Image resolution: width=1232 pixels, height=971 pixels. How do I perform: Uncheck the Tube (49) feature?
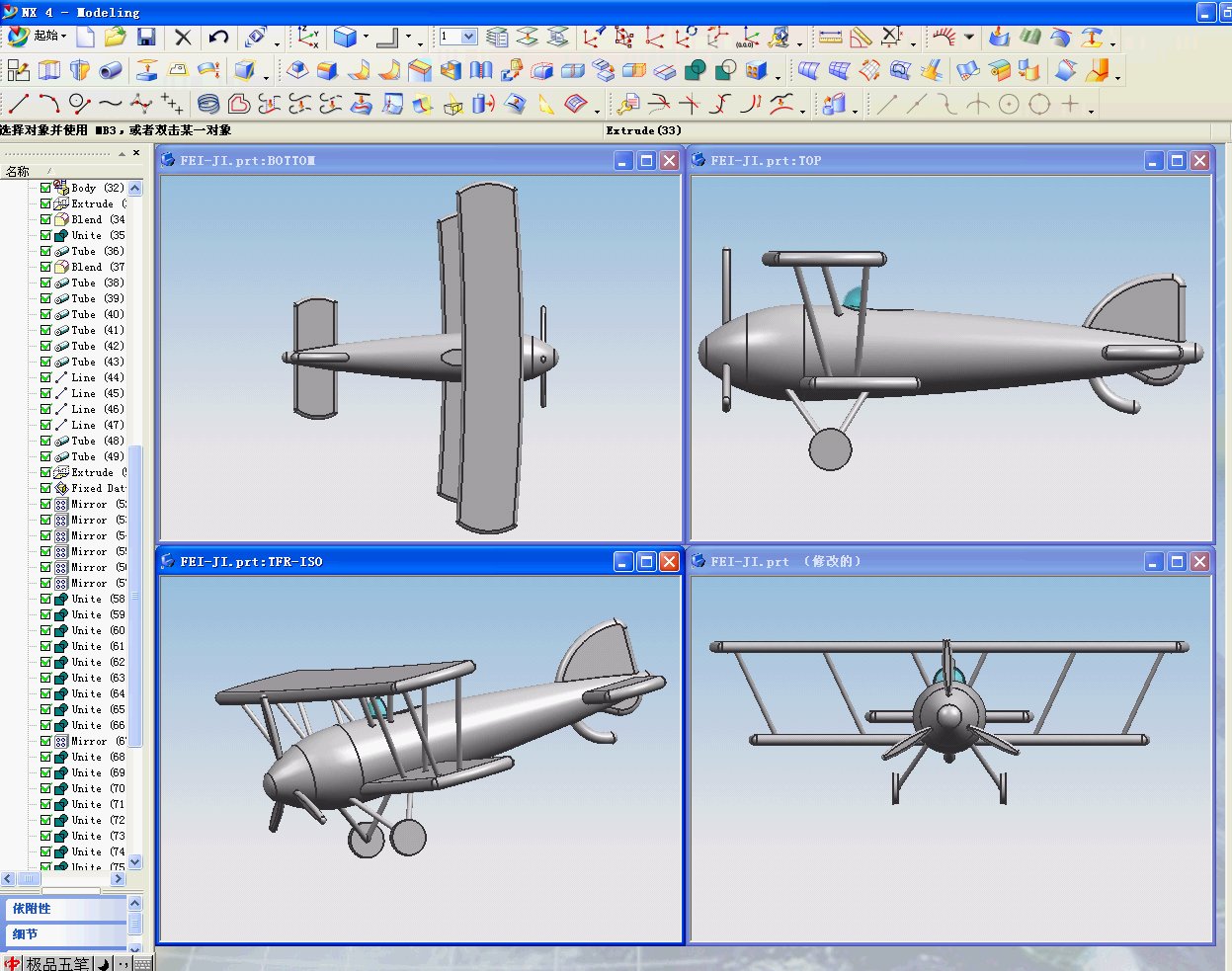coord(45,456)
